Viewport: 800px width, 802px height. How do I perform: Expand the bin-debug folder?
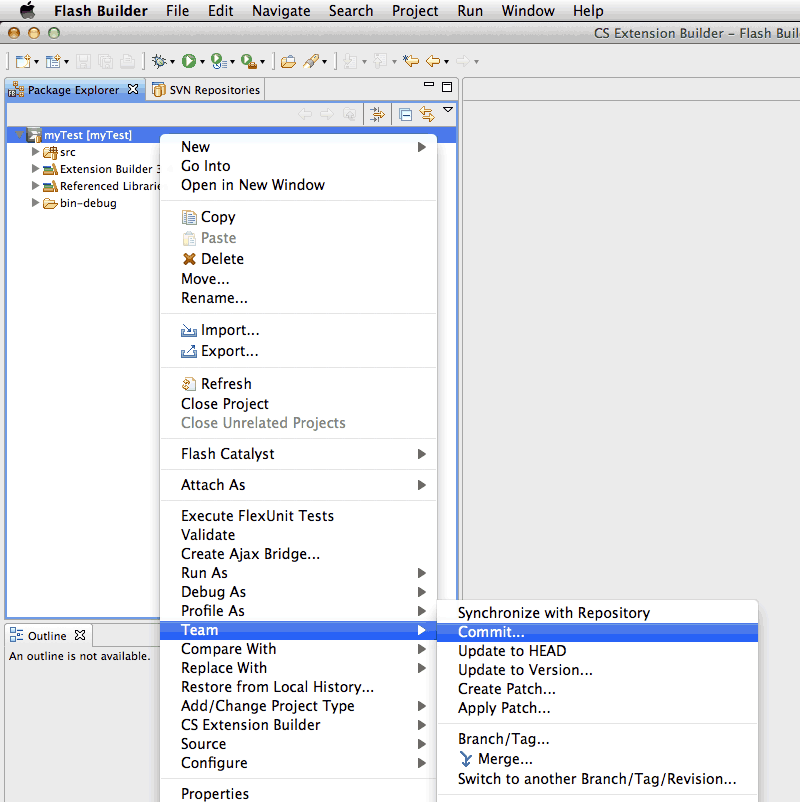35,202
